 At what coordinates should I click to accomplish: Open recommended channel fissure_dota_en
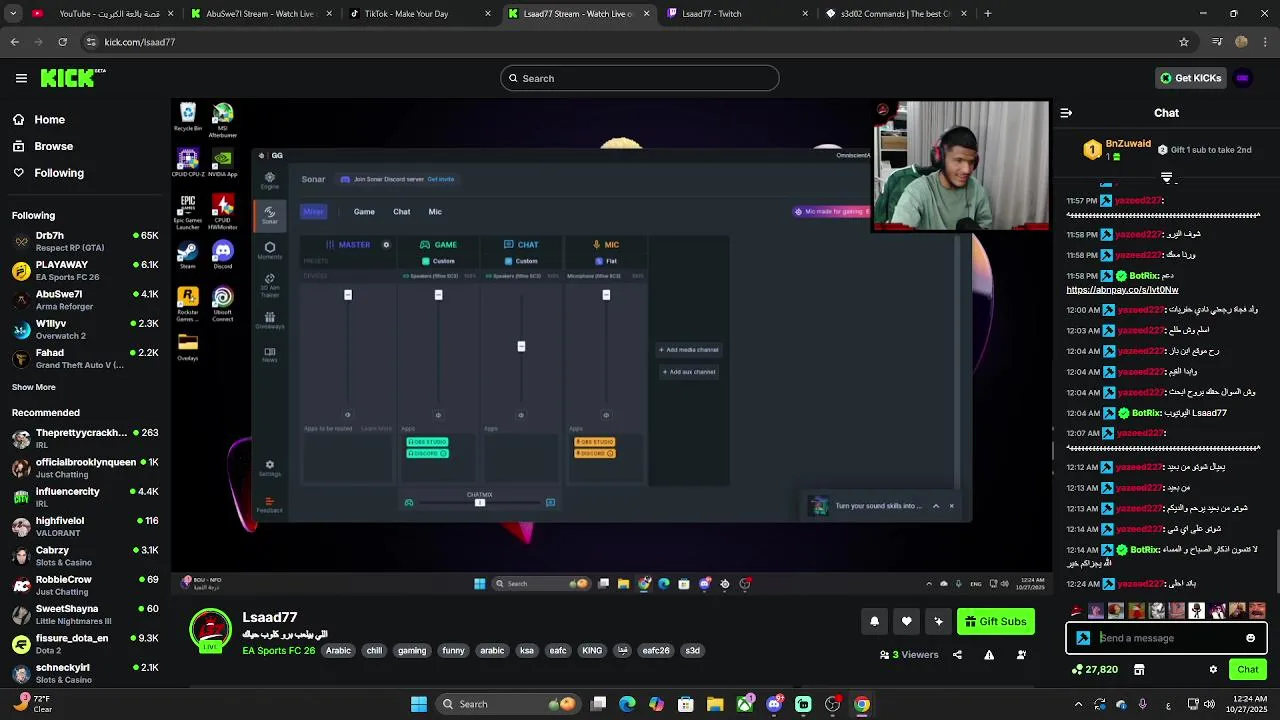85,643
